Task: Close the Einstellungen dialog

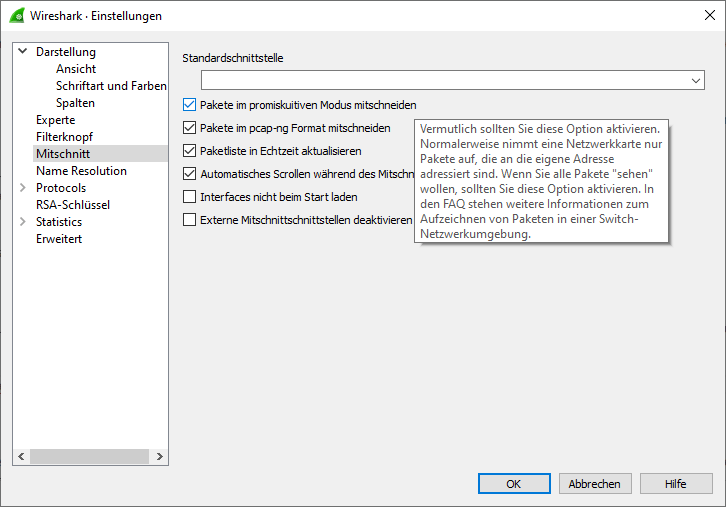Action: tap(709, 15)
